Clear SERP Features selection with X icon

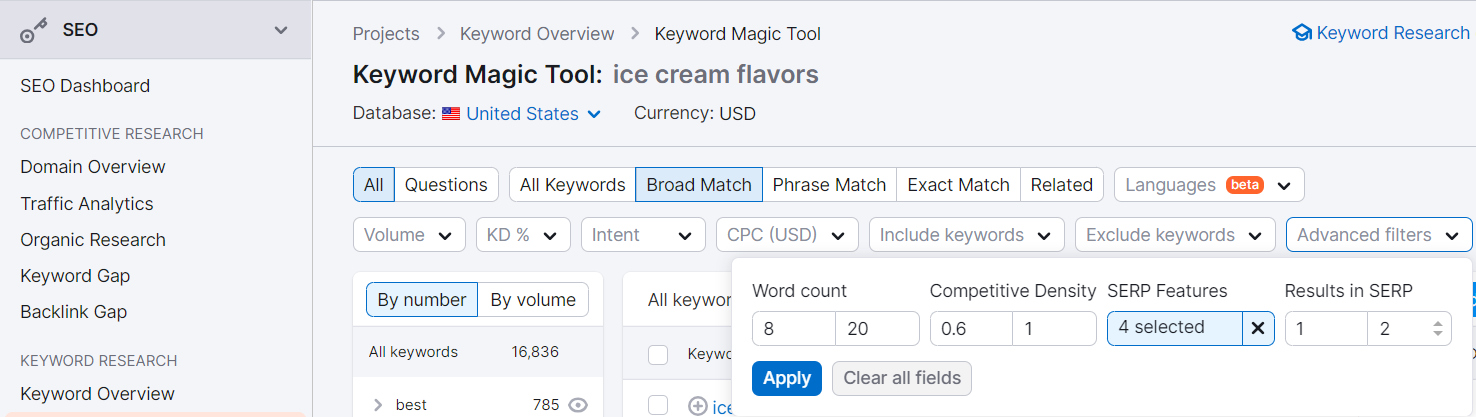point(1258,328)
